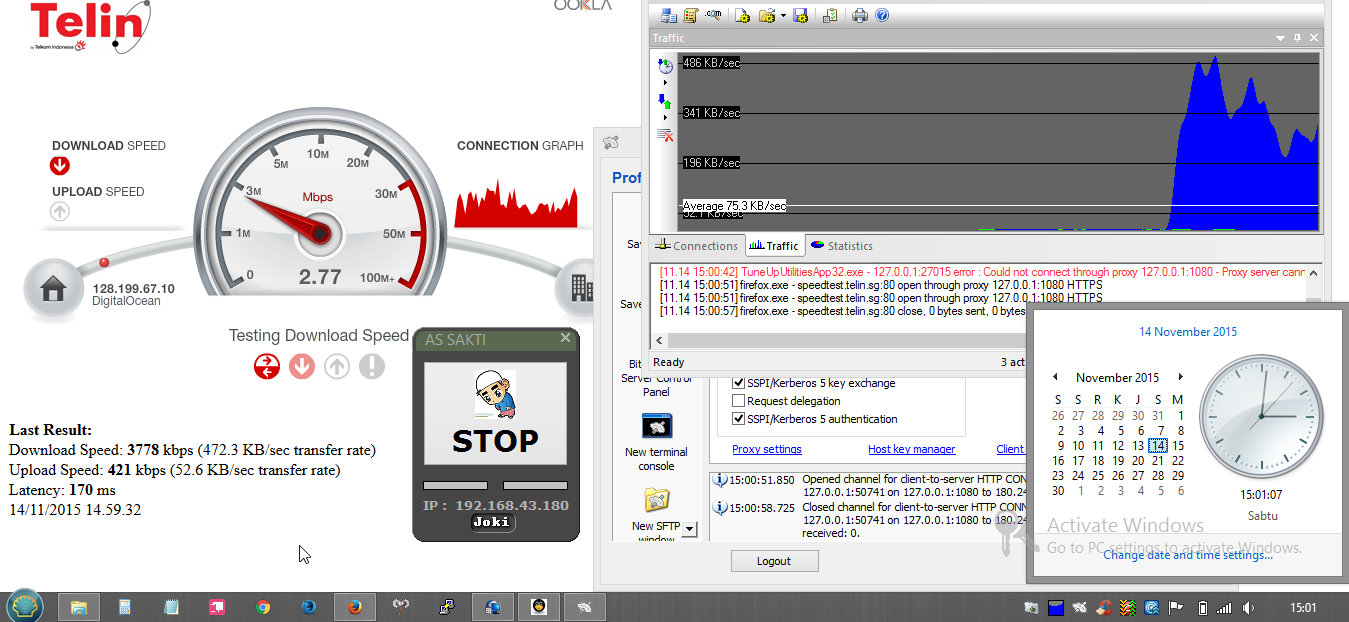This screenshot has height=622, width=1349.
Task: Click the red connection graph
Action: pos(516,204)
